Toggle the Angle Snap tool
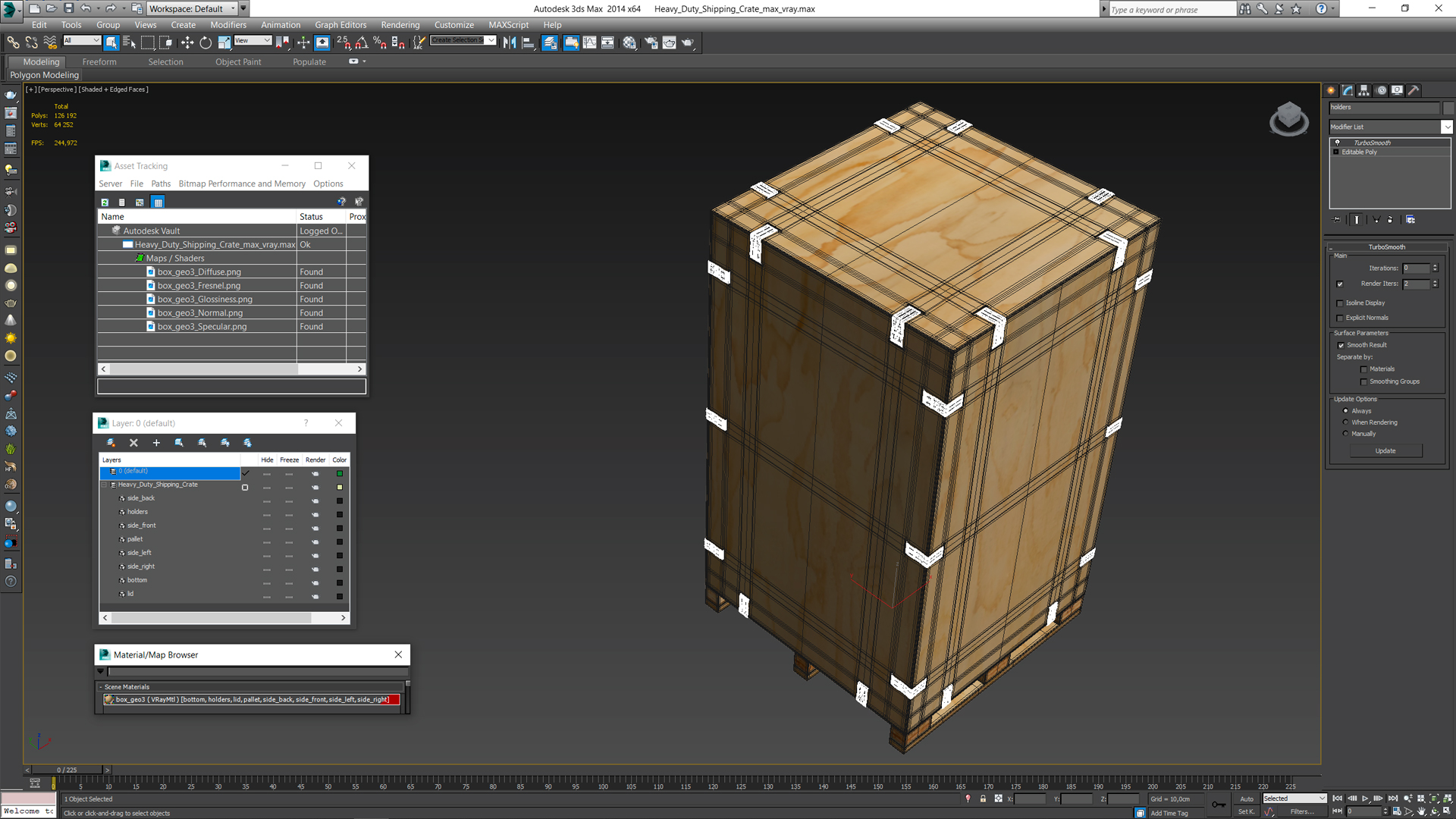 (362, 42)
